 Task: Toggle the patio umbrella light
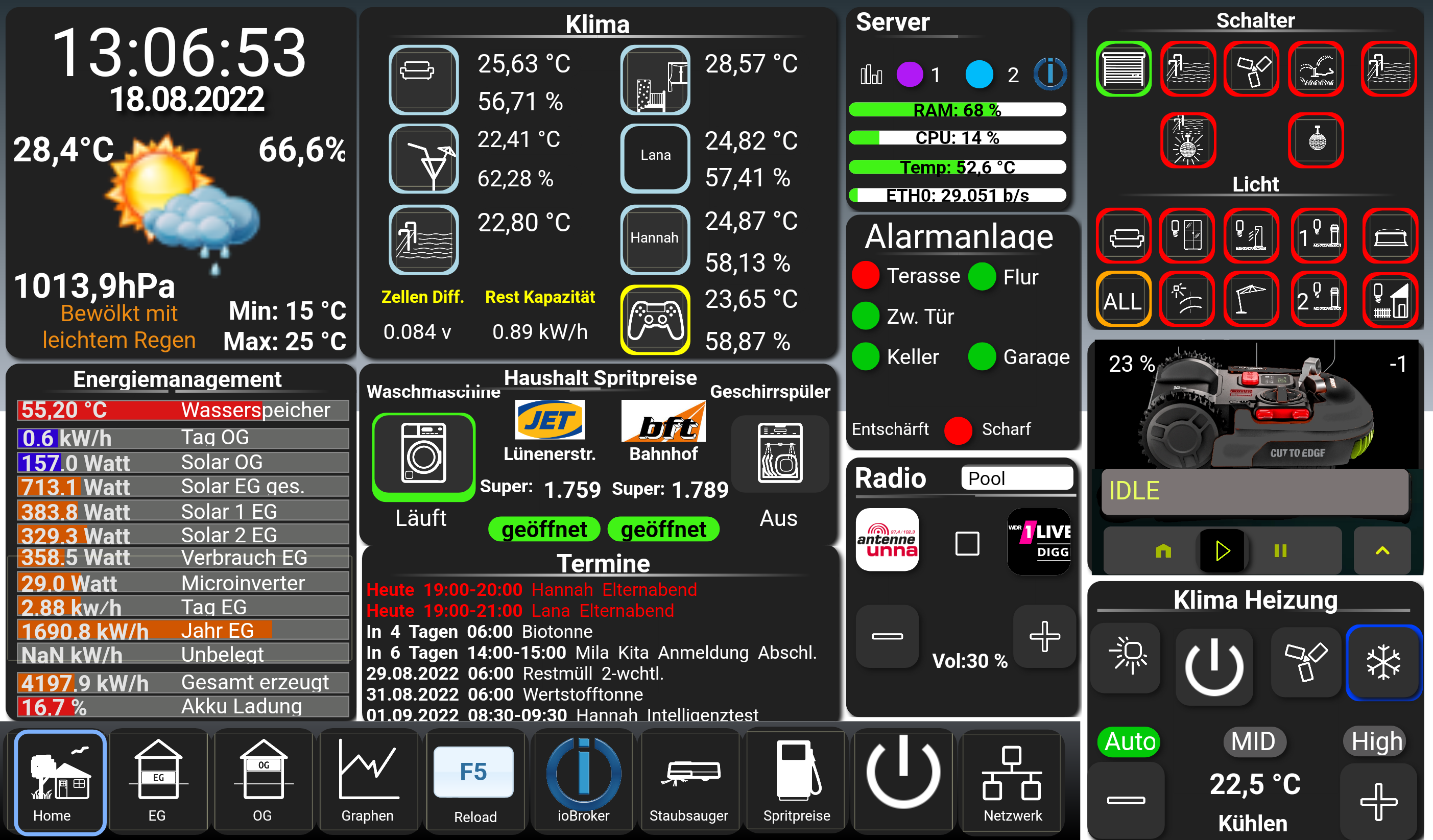tap(1251, 300)
